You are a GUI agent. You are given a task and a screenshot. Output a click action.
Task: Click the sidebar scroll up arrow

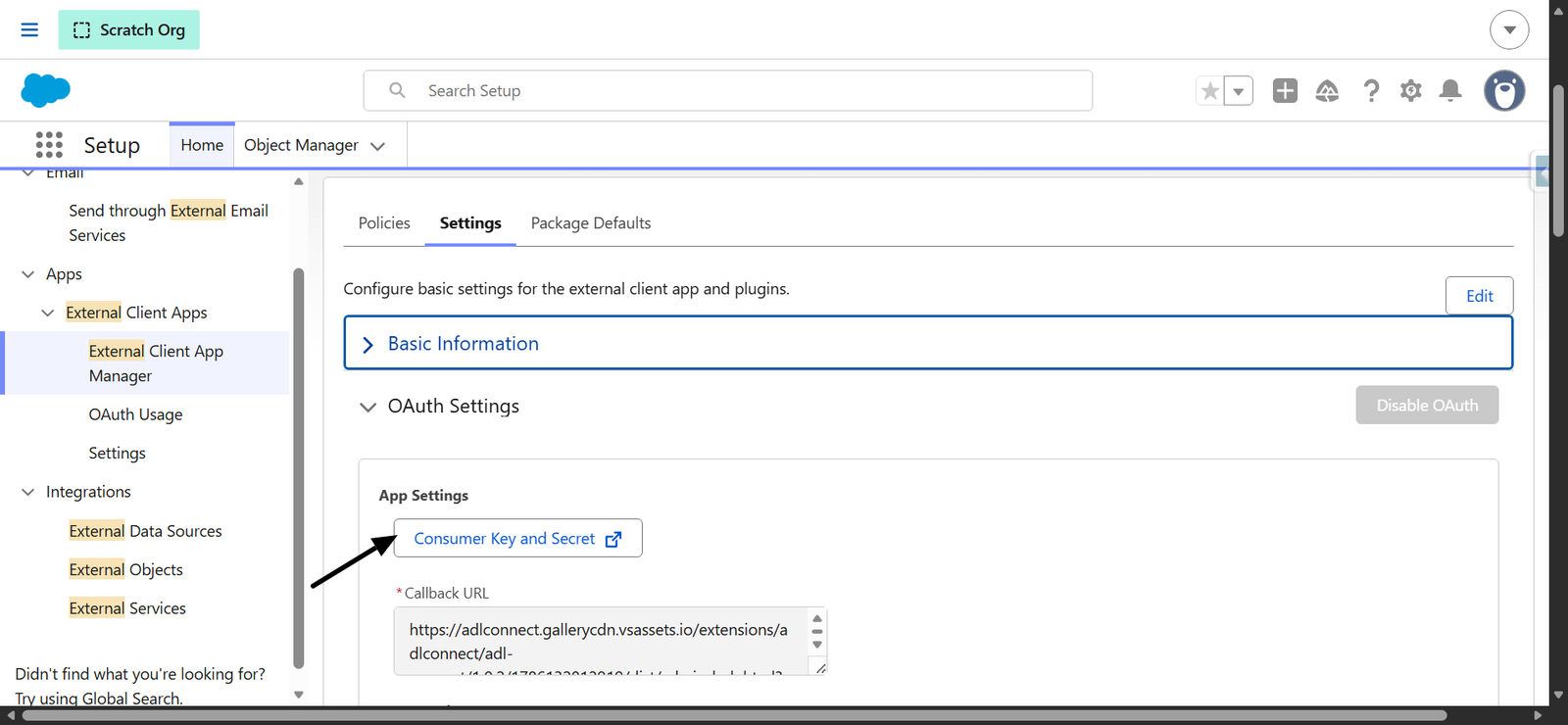[x=299, y=181]
